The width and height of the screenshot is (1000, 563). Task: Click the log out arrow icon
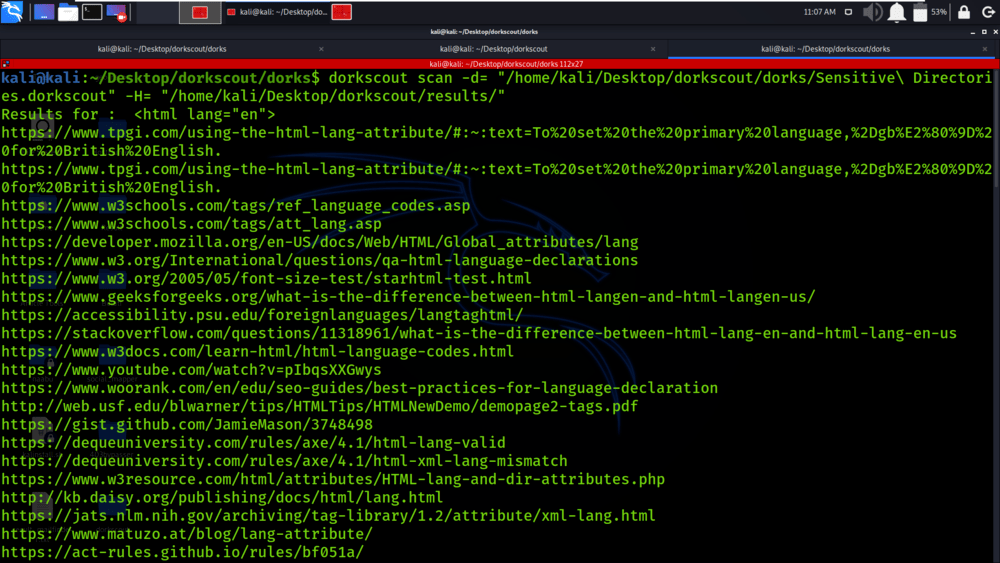point(988,12)
